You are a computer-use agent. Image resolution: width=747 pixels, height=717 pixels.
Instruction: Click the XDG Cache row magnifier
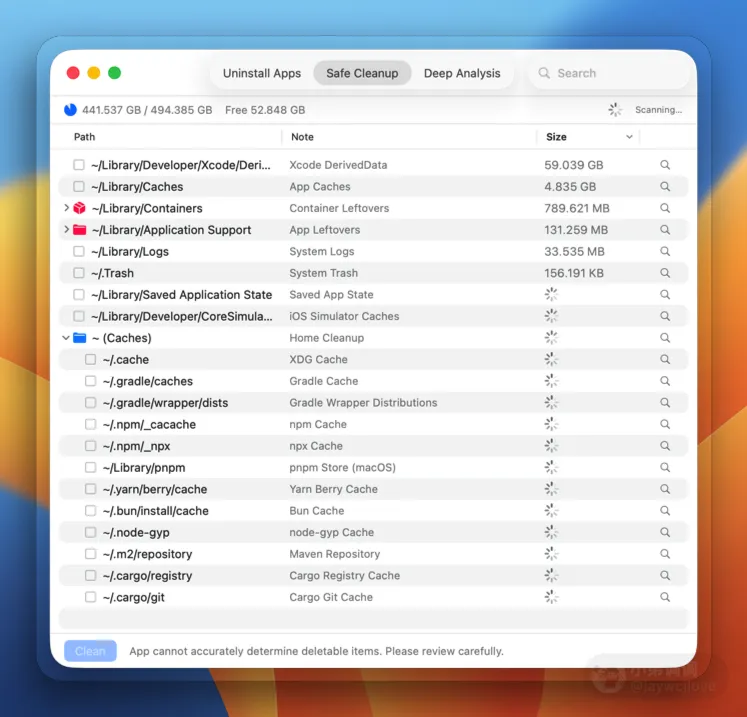point(665,359)
